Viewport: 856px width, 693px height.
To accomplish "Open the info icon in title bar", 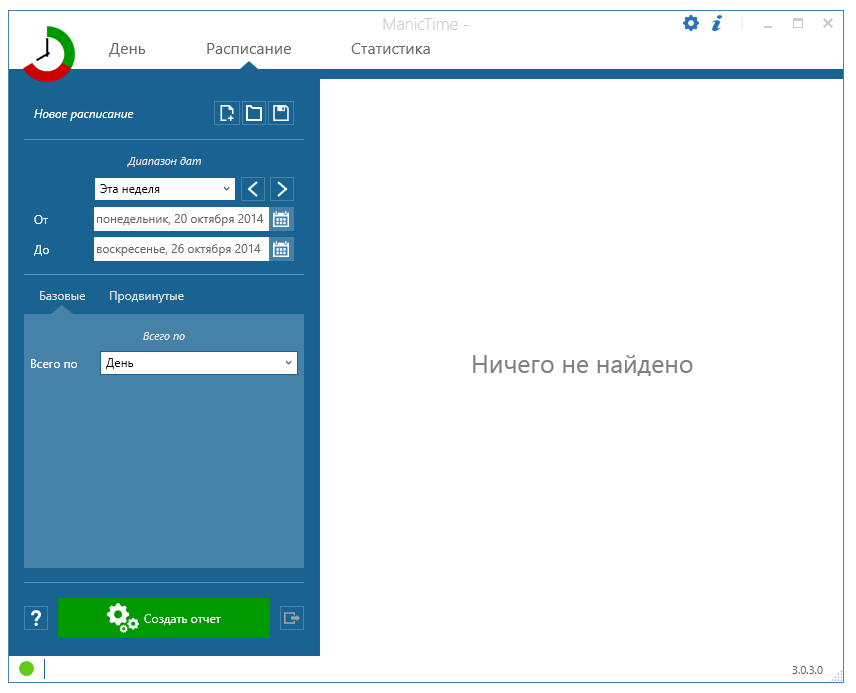I will pos(717,23).
